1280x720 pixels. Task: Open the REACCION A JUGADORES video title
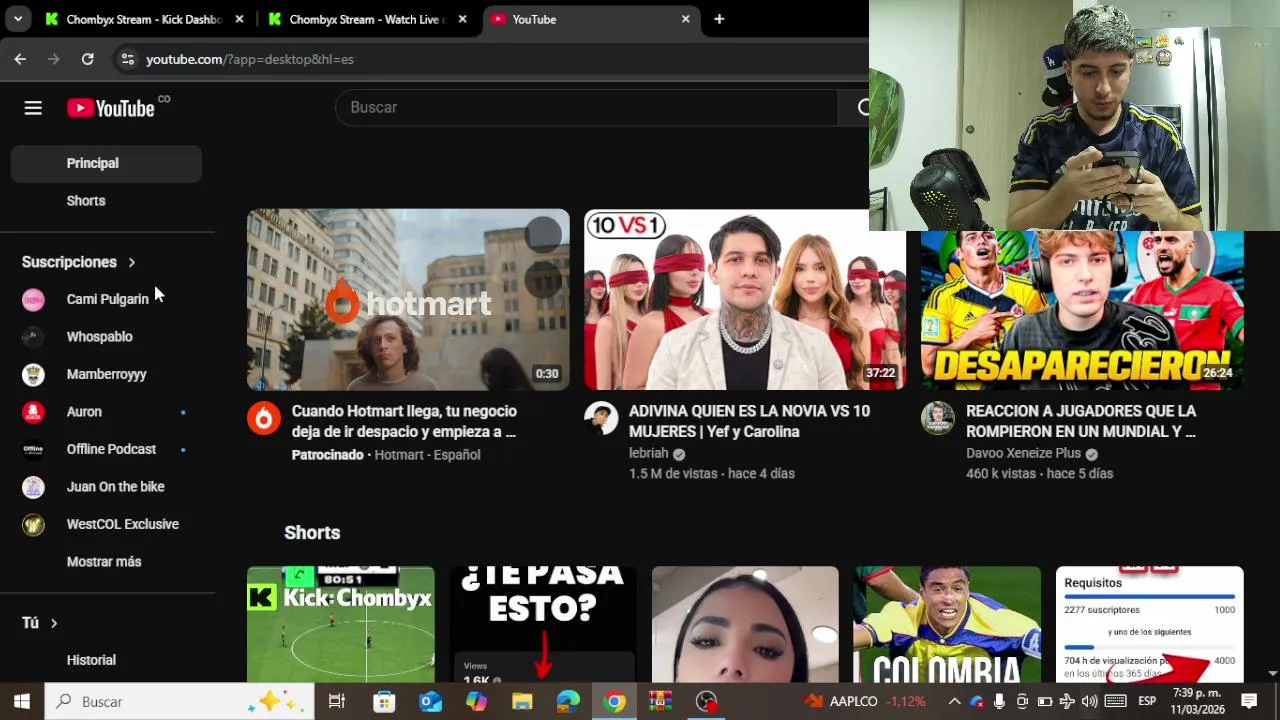pyautogui.click(x=1081, y=421)
